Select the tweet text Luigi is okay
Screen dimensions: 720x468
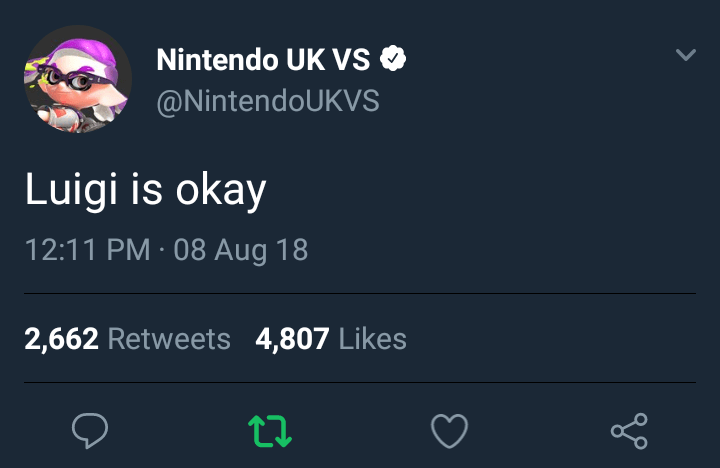(146, 190)
